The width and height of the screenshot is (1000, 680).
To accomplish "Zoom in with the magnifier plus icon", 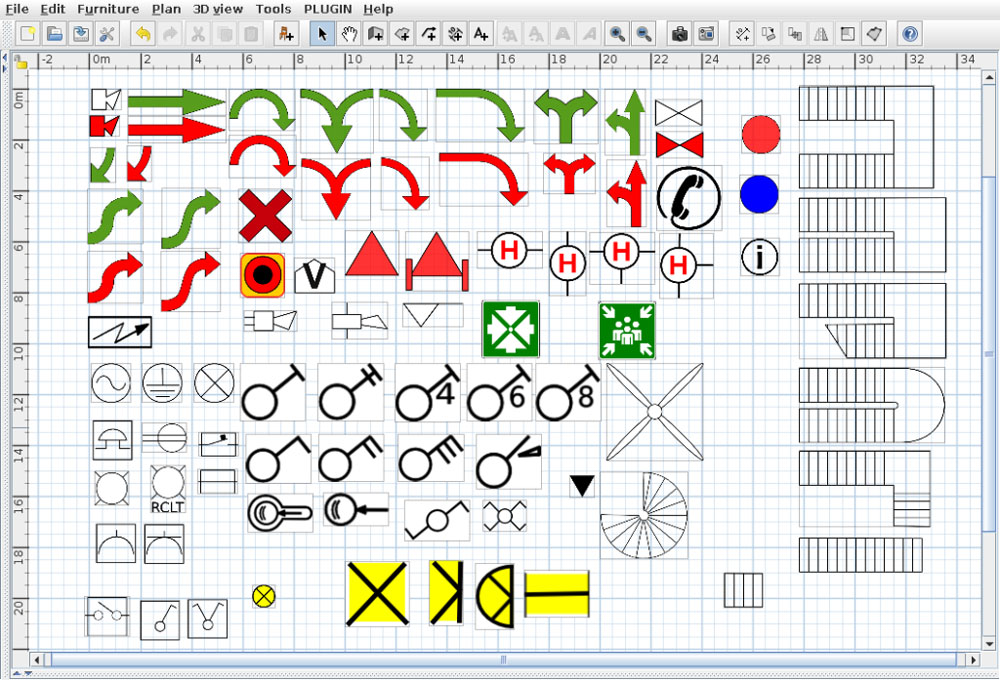I will [x=618, y=34].
